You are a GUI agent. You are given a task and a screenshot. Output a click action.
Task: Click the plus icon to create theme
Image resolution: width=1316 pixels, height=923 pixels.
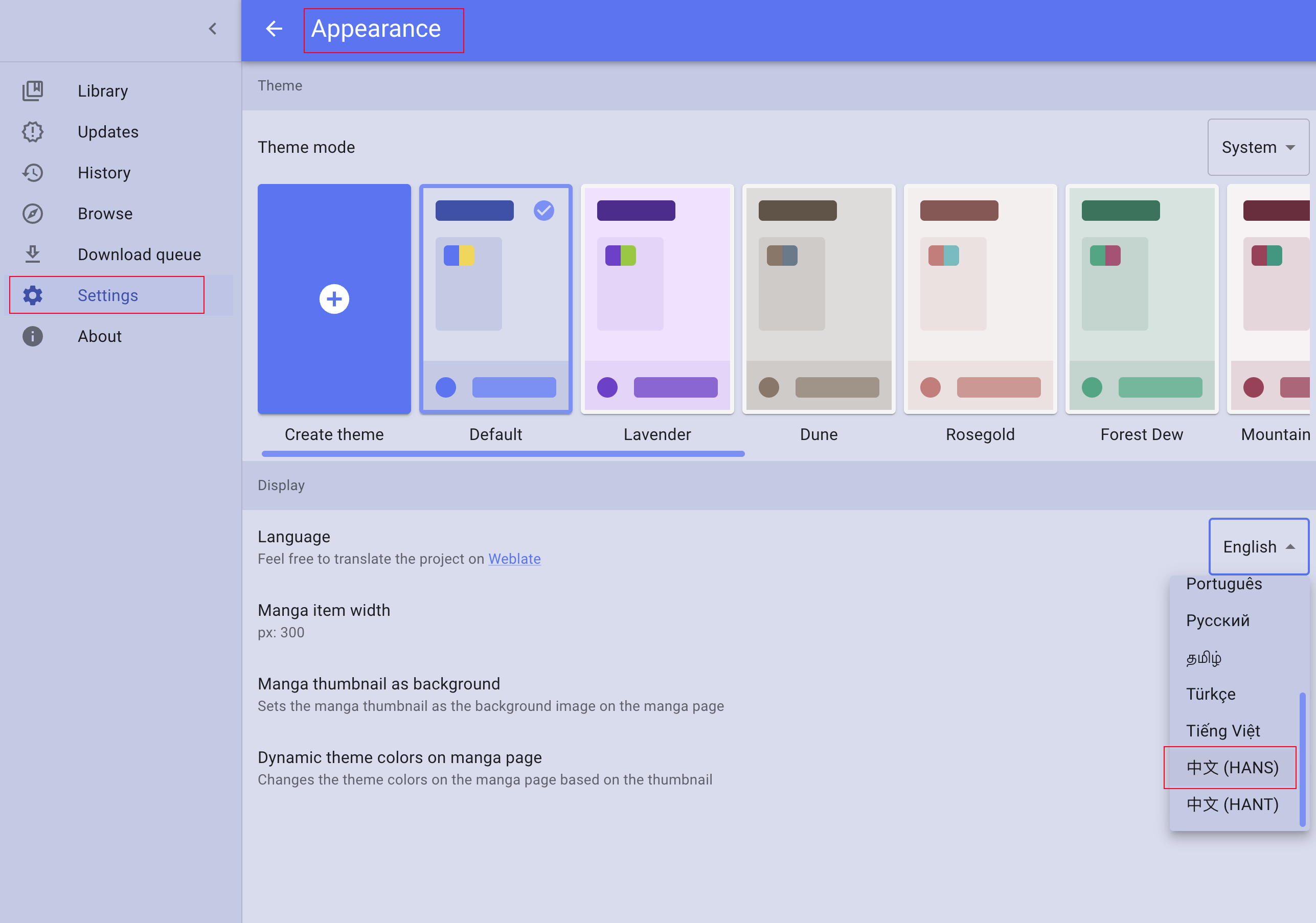coord(334,299)
